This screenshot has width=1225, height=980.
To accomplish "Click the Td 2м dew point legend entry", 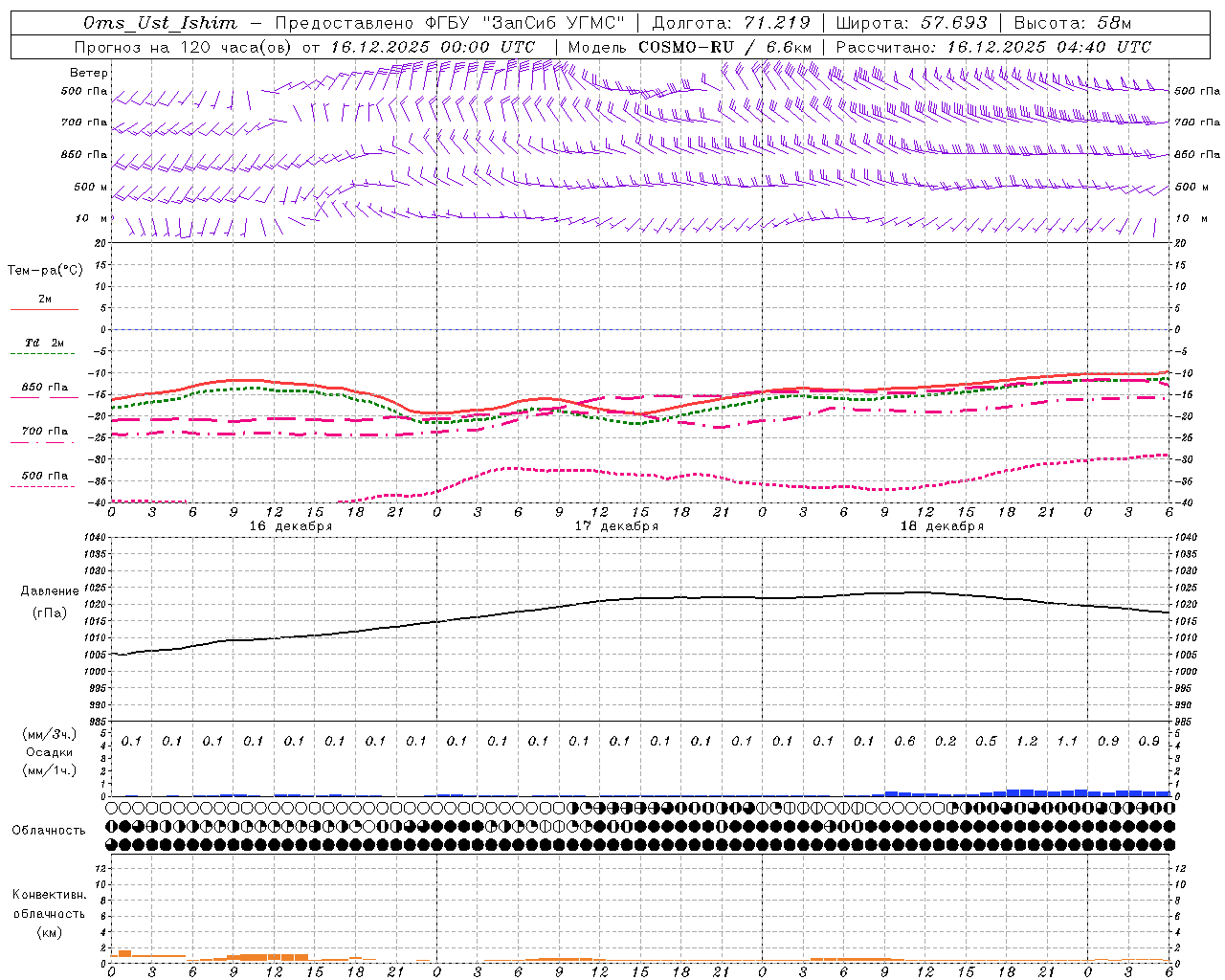I will click(45, 343).
